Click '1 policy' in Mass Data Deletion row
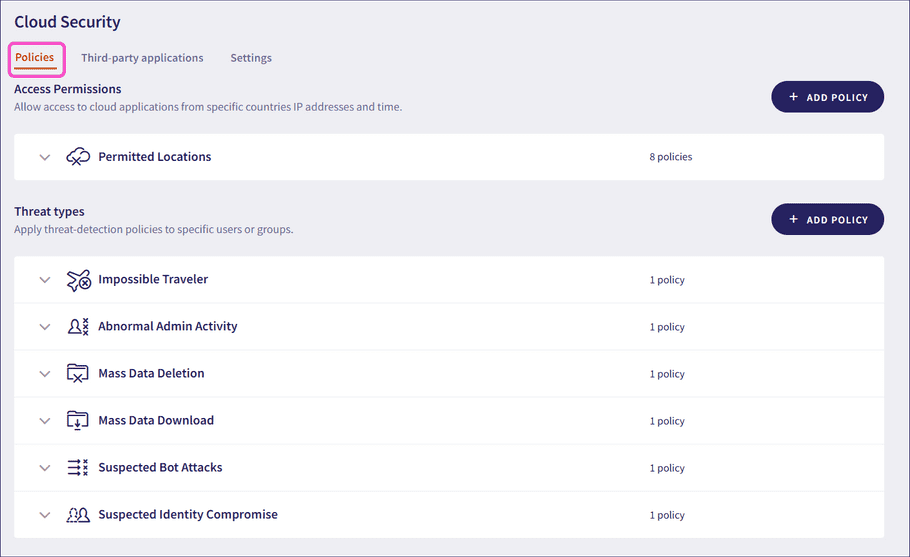Viewport: 910px width, 557px height. [667, 374]
